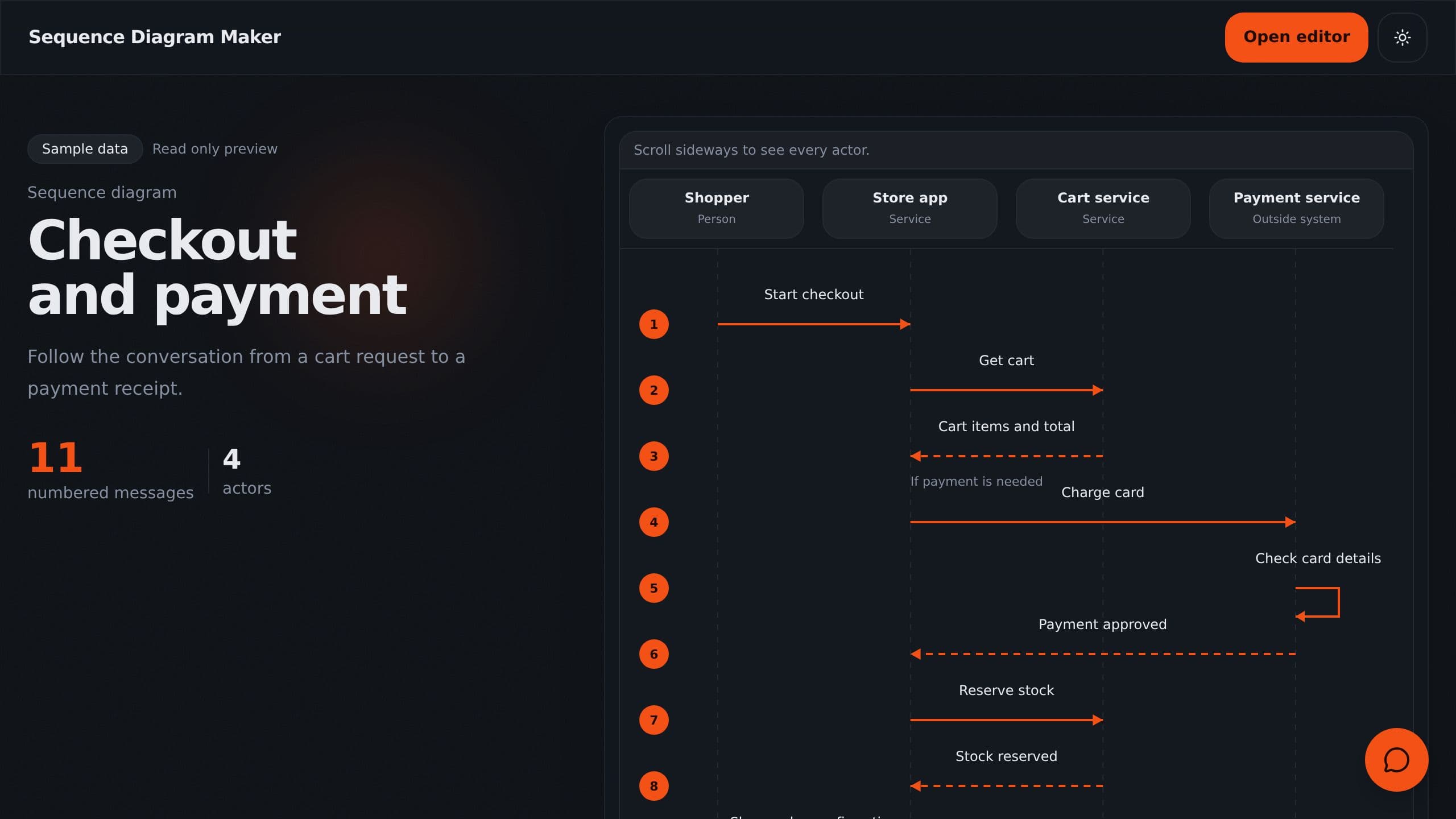The image size is (1456, 819).
Task: Click the Open editor button
Action: (1296, 38)
